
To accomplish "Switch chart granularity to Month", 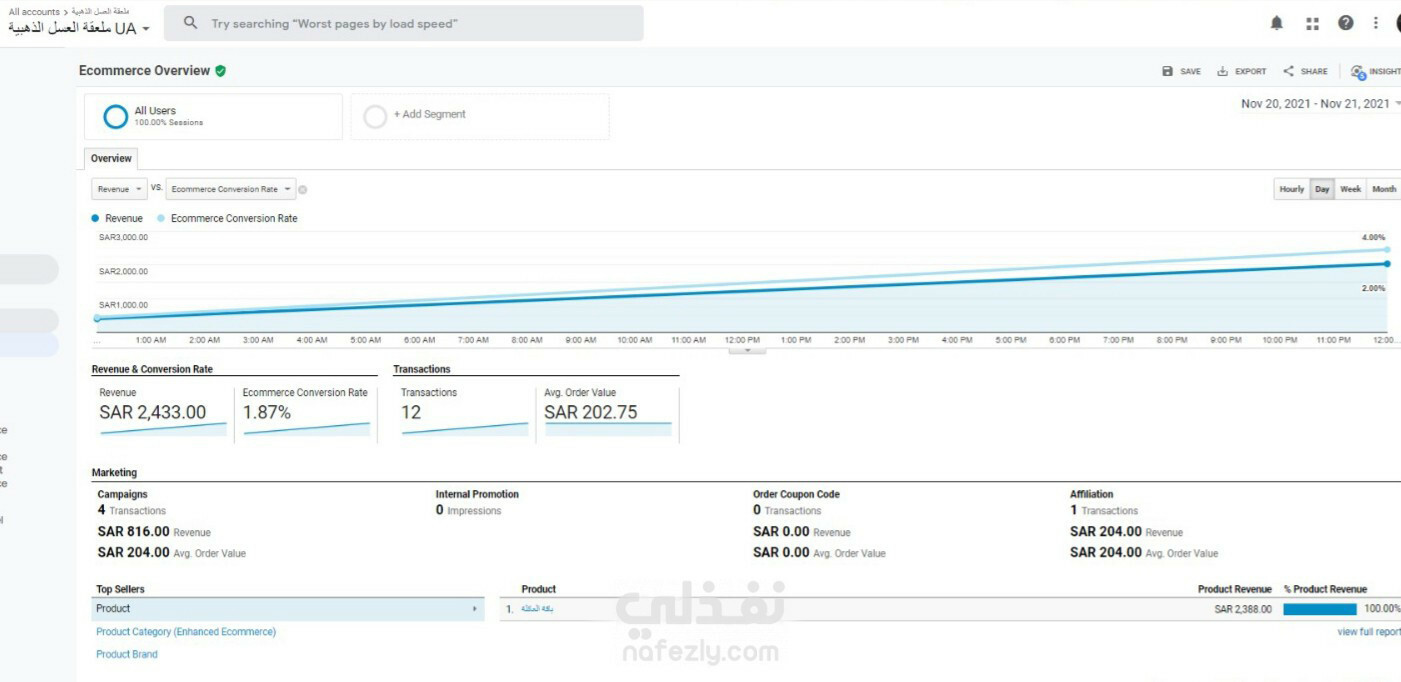I will tap(1384, 189).
